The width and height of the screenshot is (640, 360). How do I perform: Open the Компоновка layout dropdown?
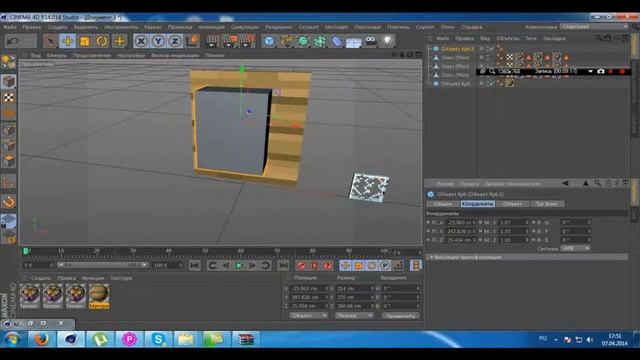click(x=594, y=27)
